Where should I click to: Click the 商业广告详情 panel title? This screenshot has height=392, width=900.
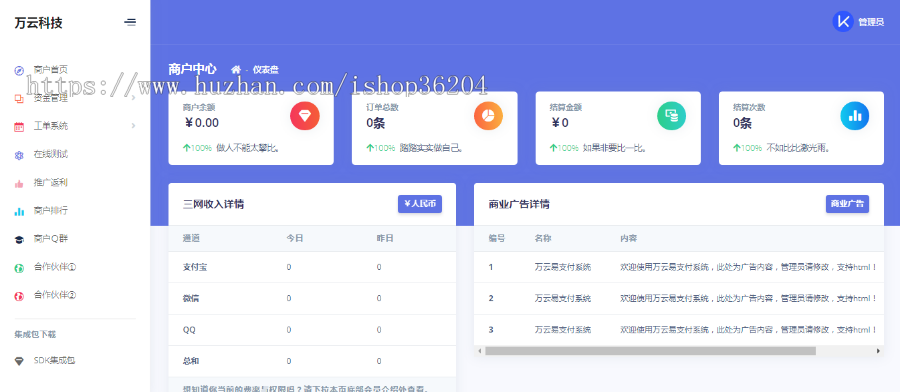(519, 204)
